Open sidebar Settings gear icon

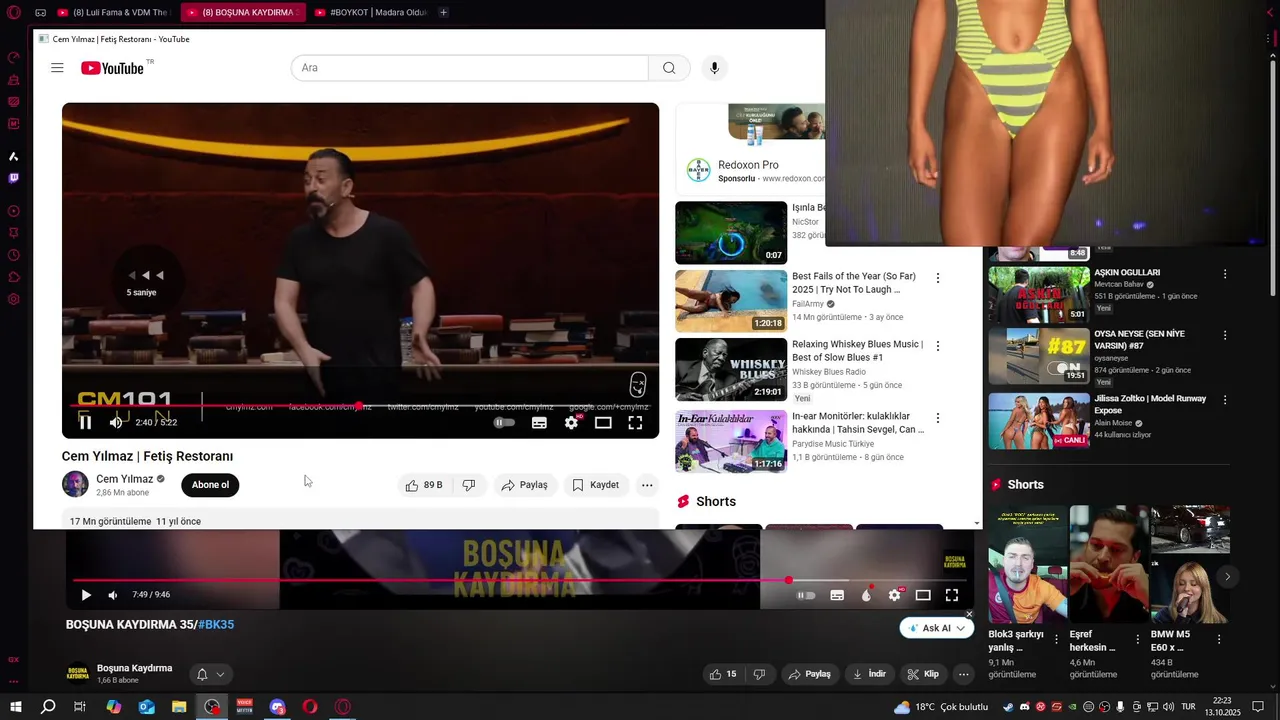coord(14,299)
